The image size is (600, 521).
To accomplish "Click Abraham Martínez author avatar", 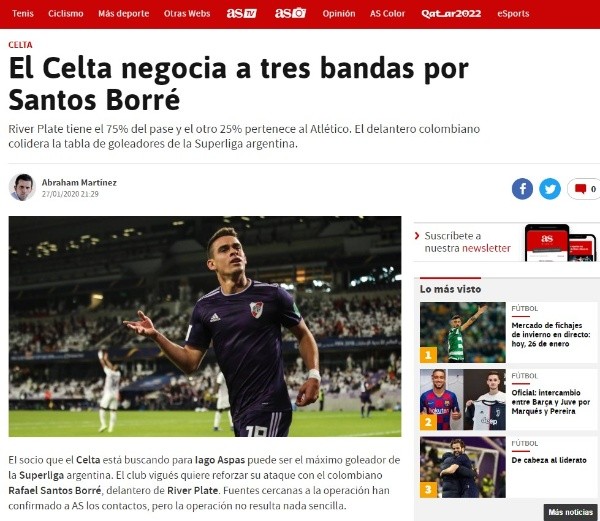I will tap(22, 187).
